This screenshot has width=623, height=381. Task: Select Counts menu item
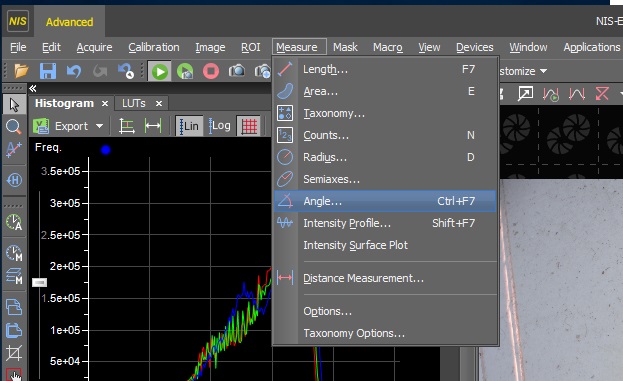tap(385, 135)
